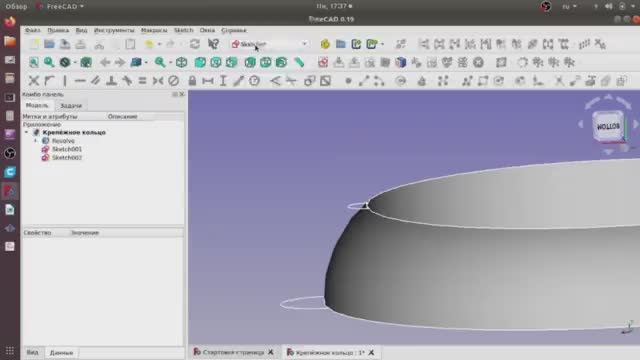Switch to the Модель tab
640x360 pixels.
click(x=37, y=105)
